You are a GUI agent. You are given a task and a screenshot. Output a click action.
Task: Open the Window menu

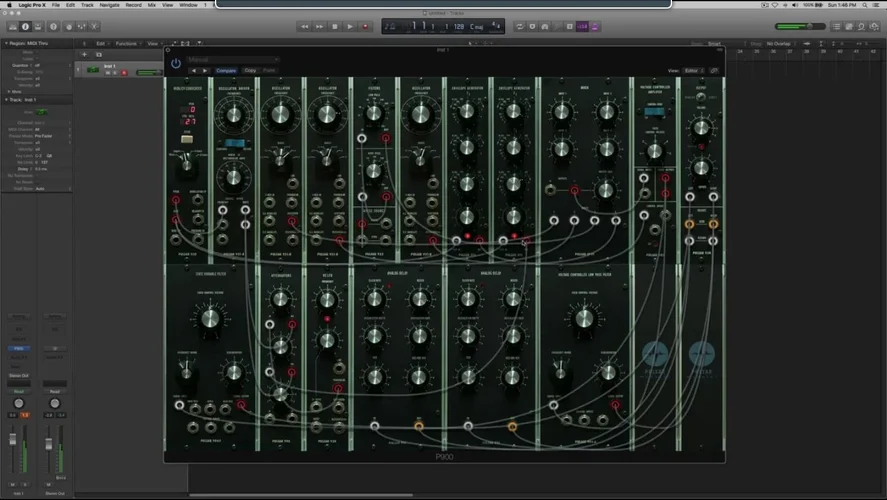pyautogui.click(x=188, y=5)
